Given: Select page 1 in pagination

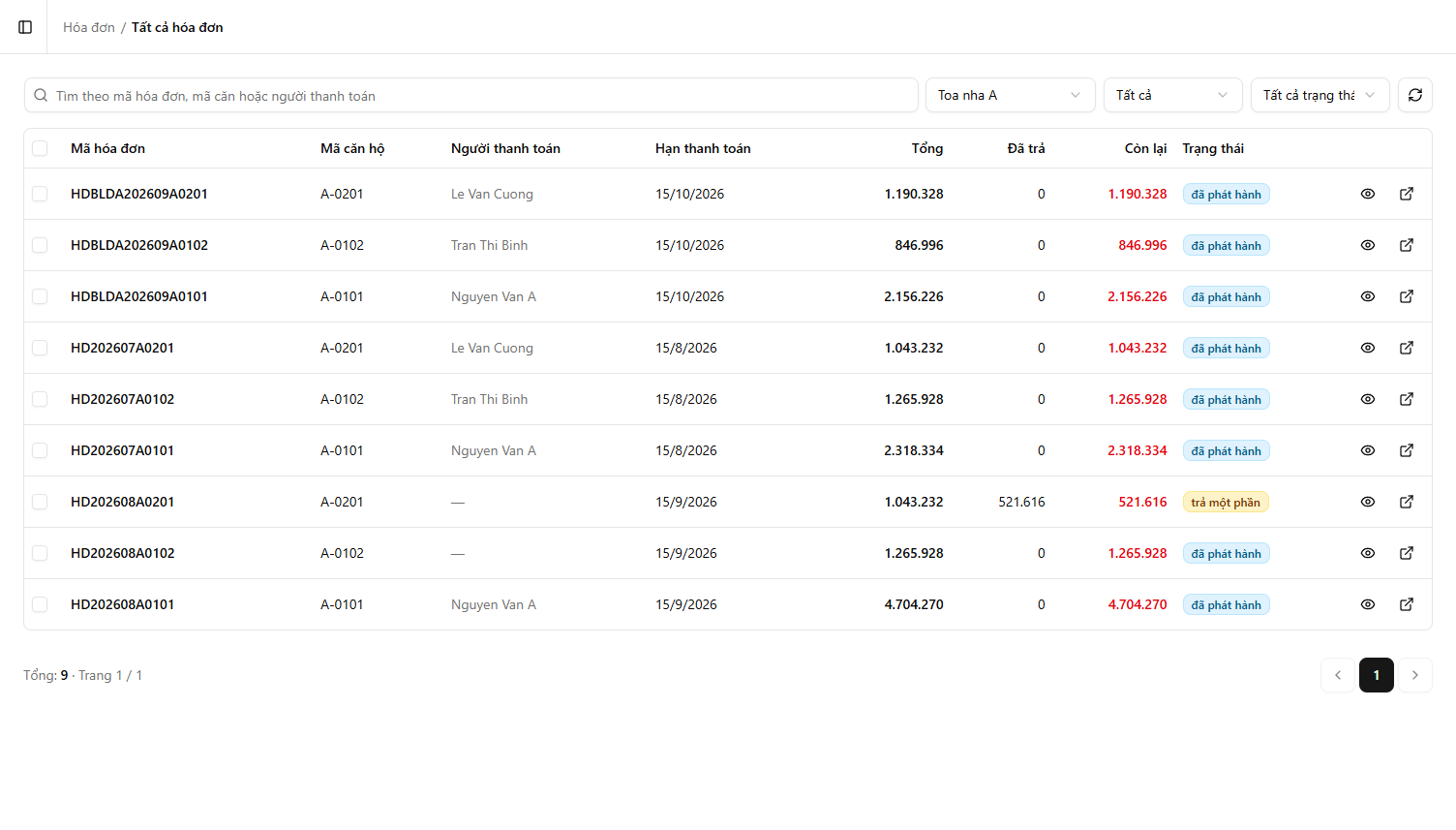Looking at the screenshot, I should click(1377, 675).
